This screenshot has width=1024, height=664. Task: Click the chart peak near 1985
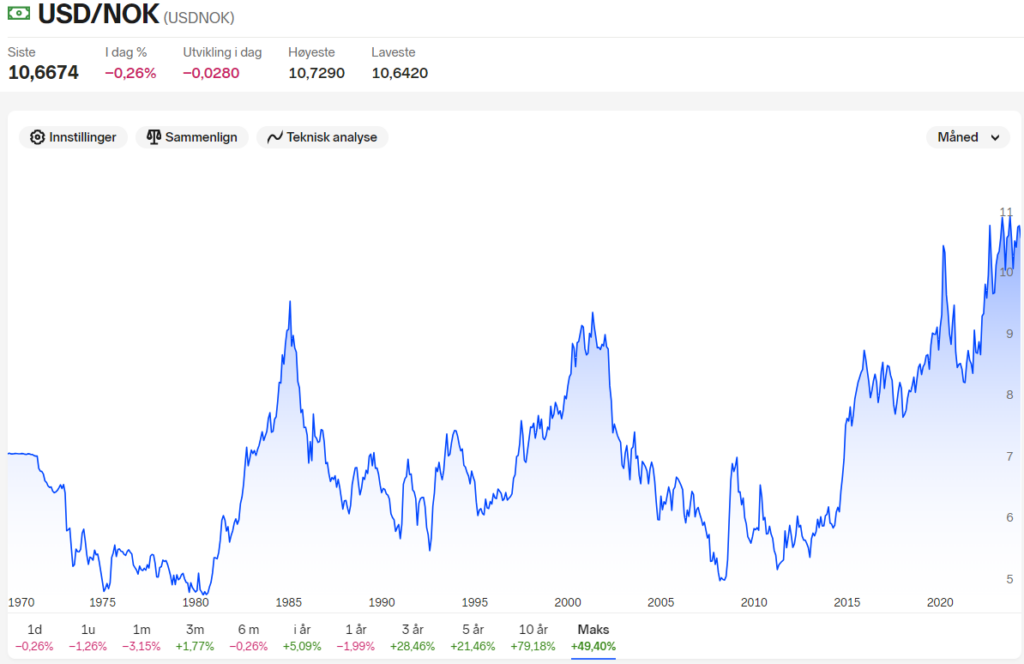tap(290, 302)
